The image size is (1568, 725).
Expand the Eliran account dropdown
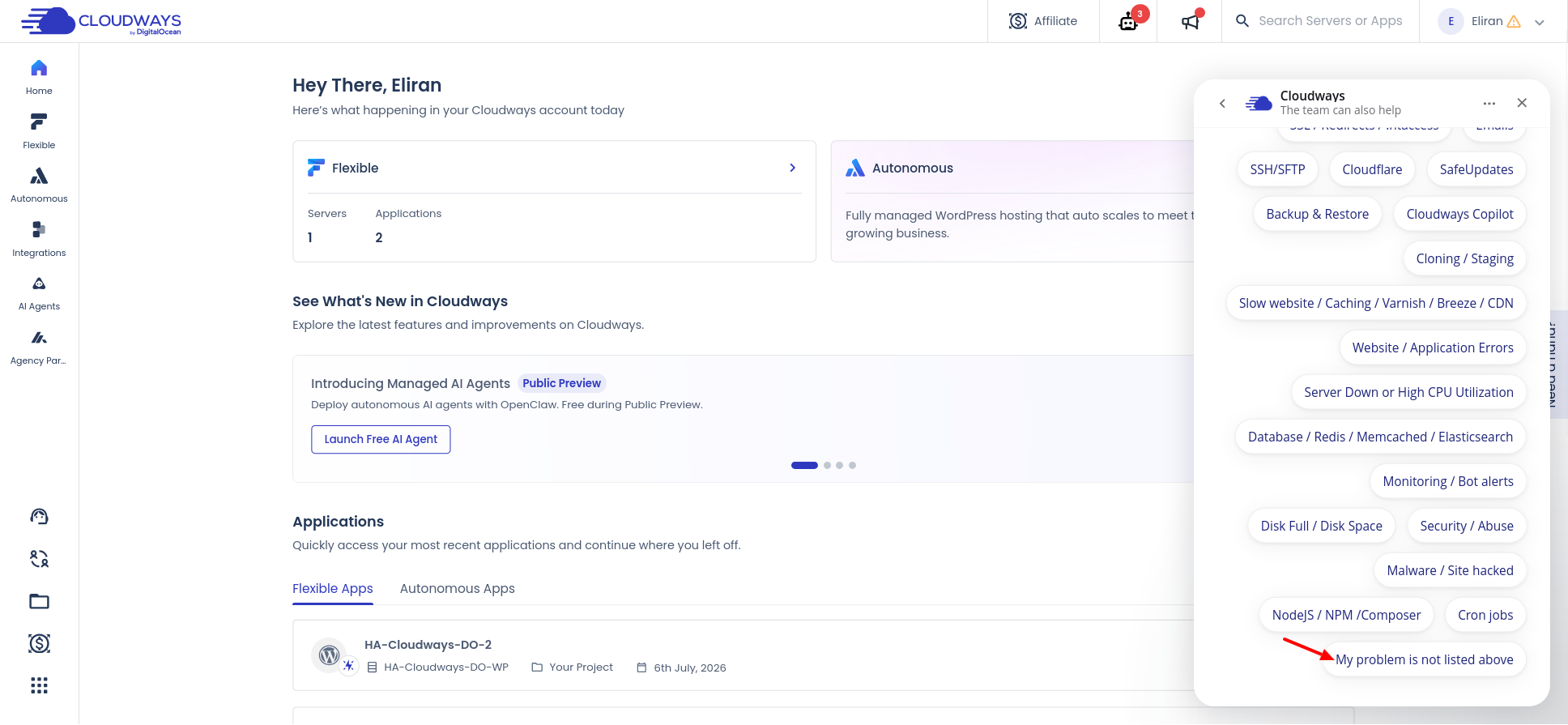click(1540, 23)
